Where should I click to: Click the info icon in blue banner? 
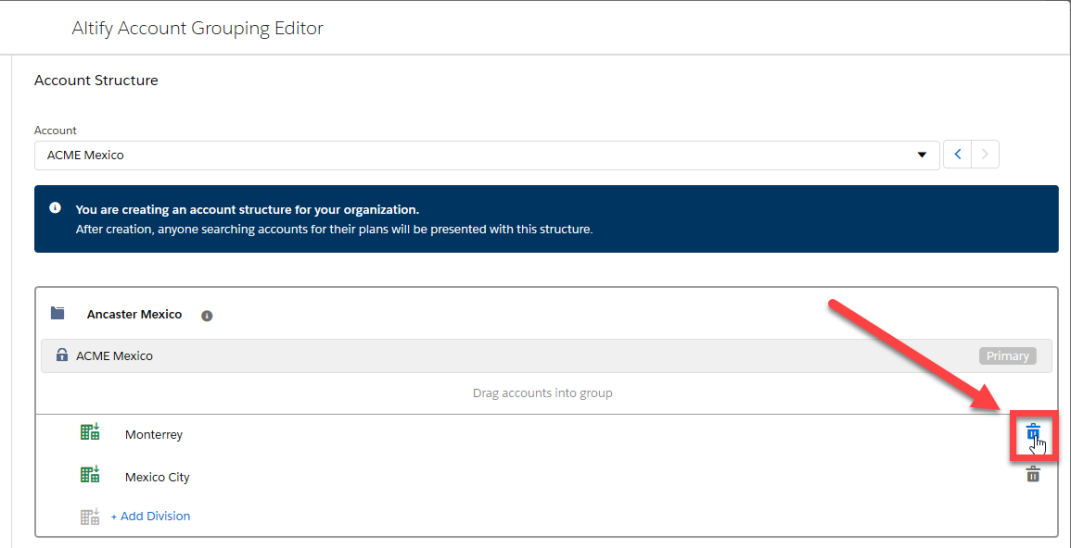coord(55,208)
